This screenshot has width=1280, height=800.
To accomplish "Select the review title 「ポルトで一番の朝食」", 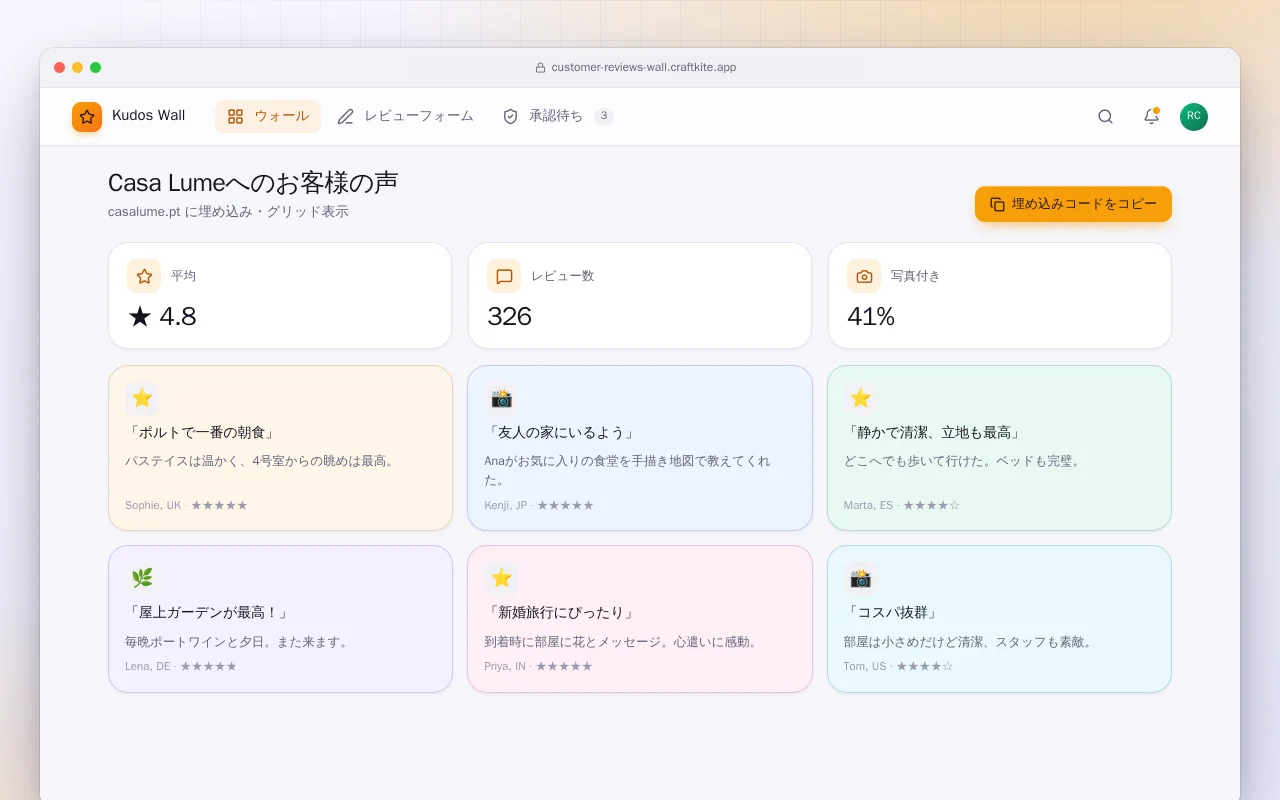I will pyautogui.click(x=201, y=433).
